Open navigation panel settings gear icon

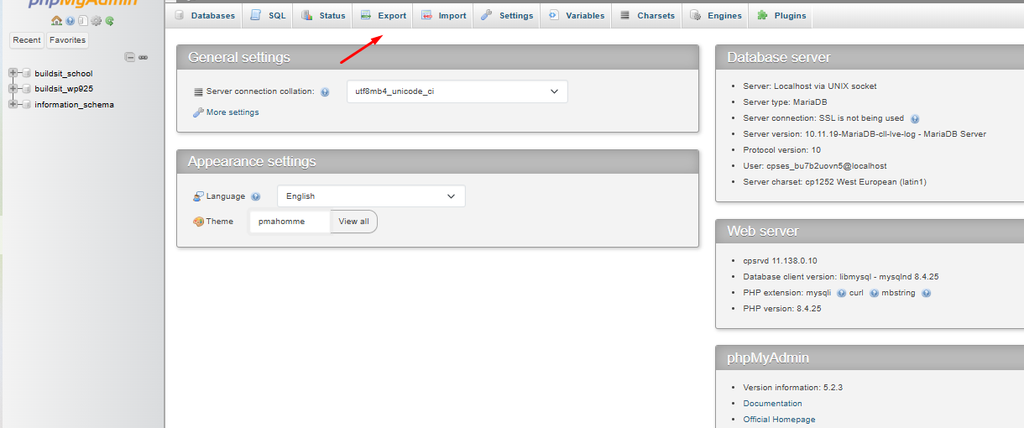(96, 21)
